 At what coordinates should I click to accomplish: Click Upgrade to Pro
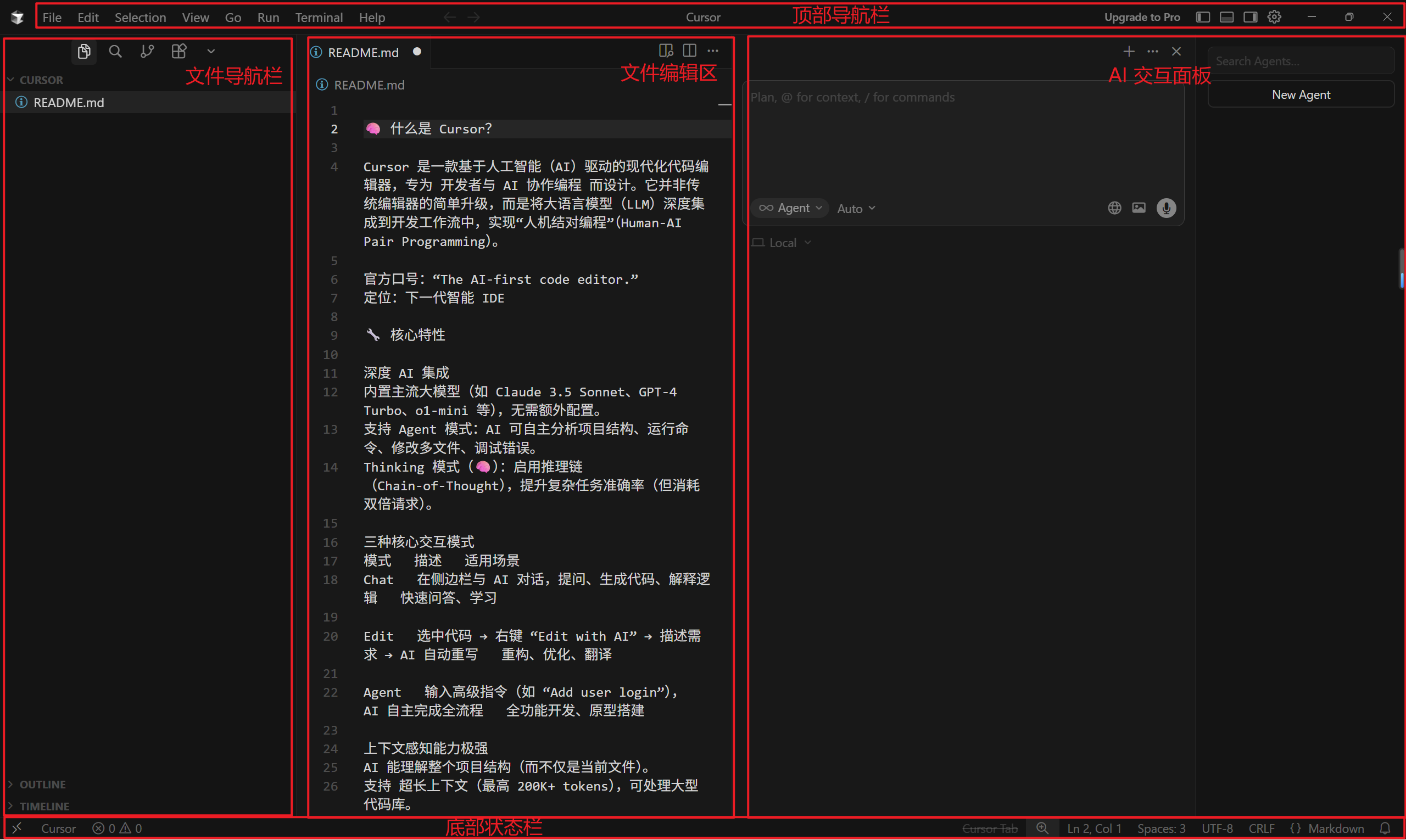click(1142, 17)
